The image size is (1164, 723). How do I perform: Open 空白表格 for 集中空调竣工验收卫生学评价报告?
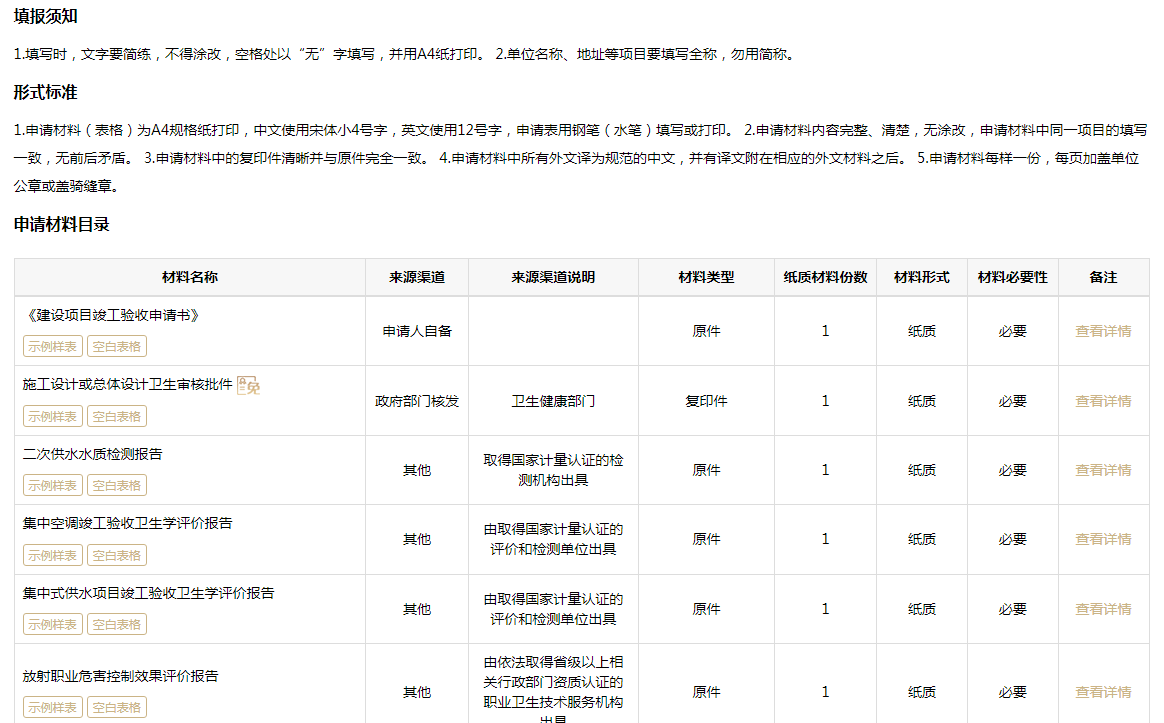click(x=116, y=554)
